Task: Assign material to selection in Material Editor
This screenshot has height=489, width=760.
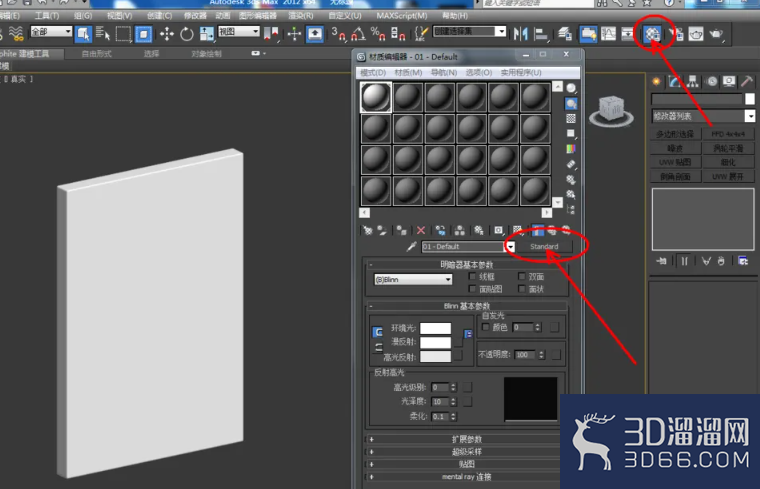Action: [x=401, y=231]
